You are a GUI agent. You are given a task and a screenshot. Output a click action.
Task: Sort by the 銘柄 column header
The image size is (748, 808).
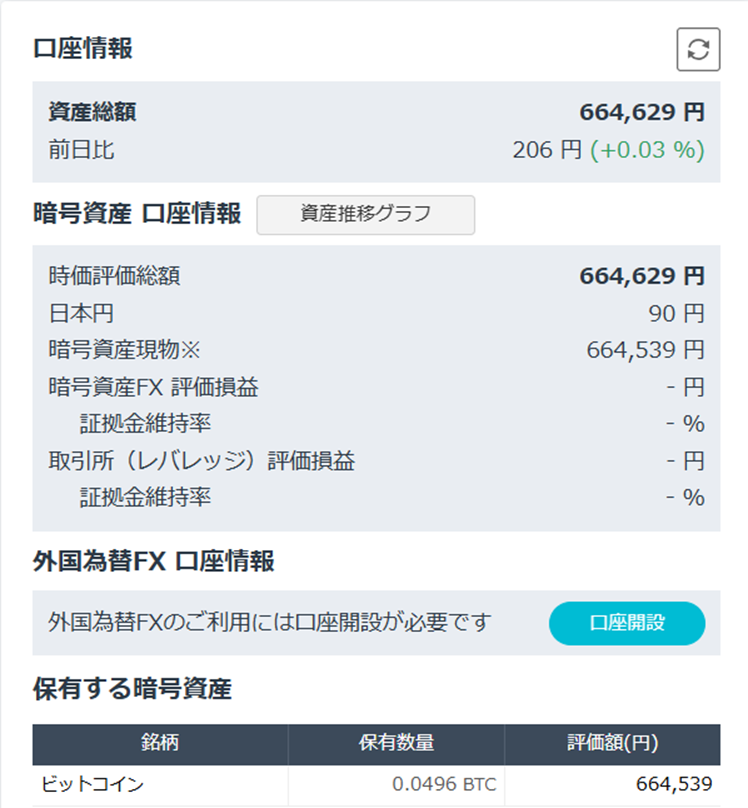pyautogui.click(x=160, y=743)
